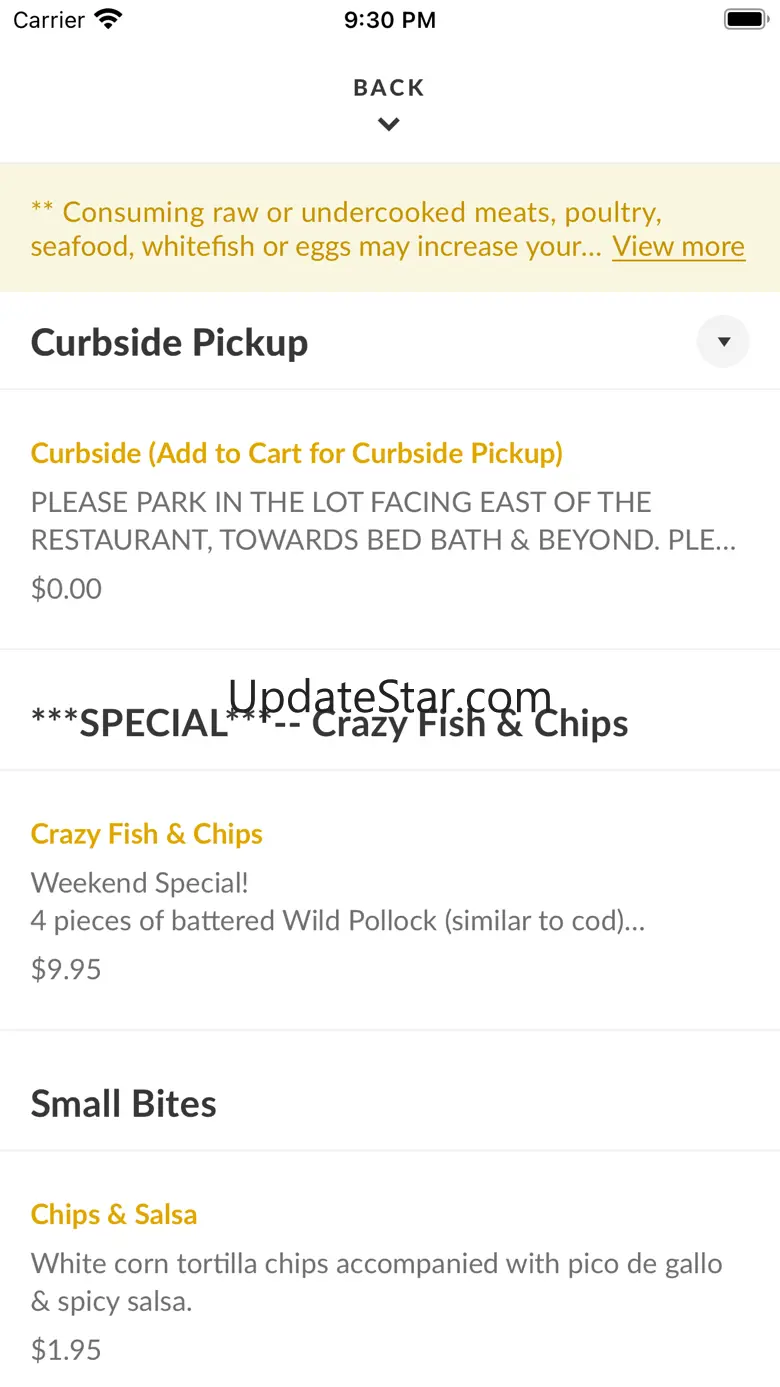Tap the White corn tortilla chips description
Image resolution: width=780 pixels, height=1387 pixels.
(376, 1283)
